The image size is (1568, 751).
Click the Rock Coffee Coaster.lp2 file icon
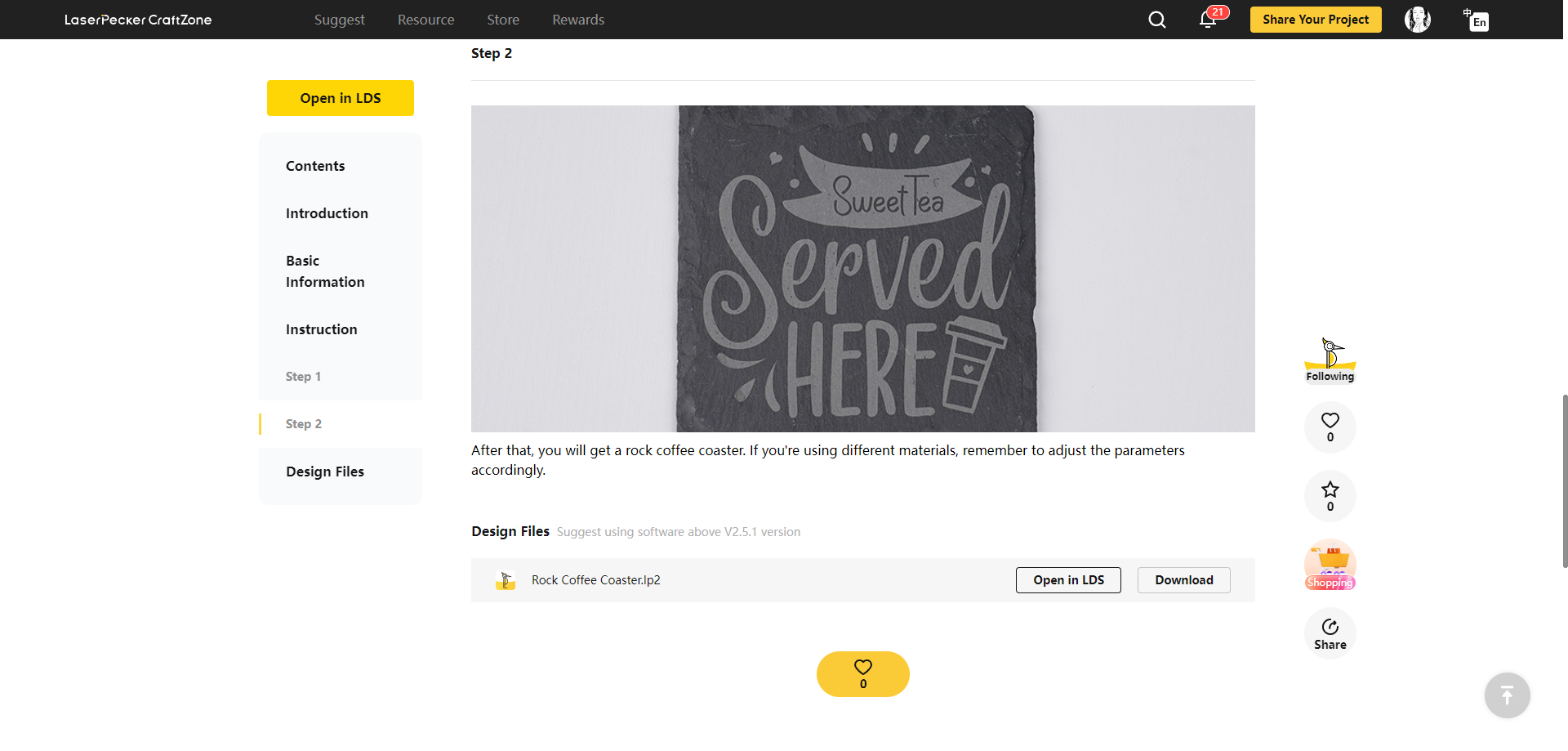(506, 580)
